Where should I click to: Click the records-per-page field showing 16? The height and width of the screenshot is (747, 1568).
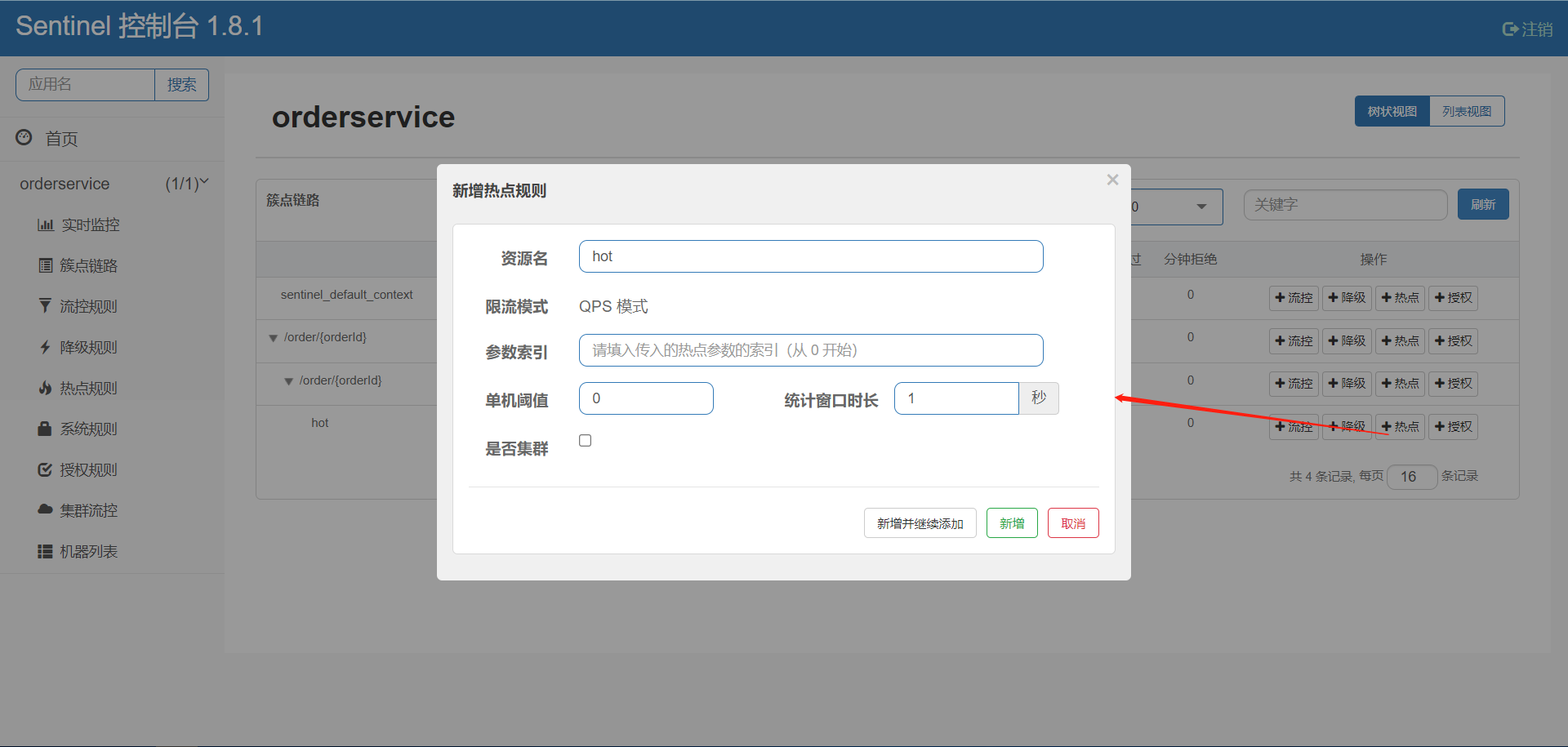point(1413,477)
